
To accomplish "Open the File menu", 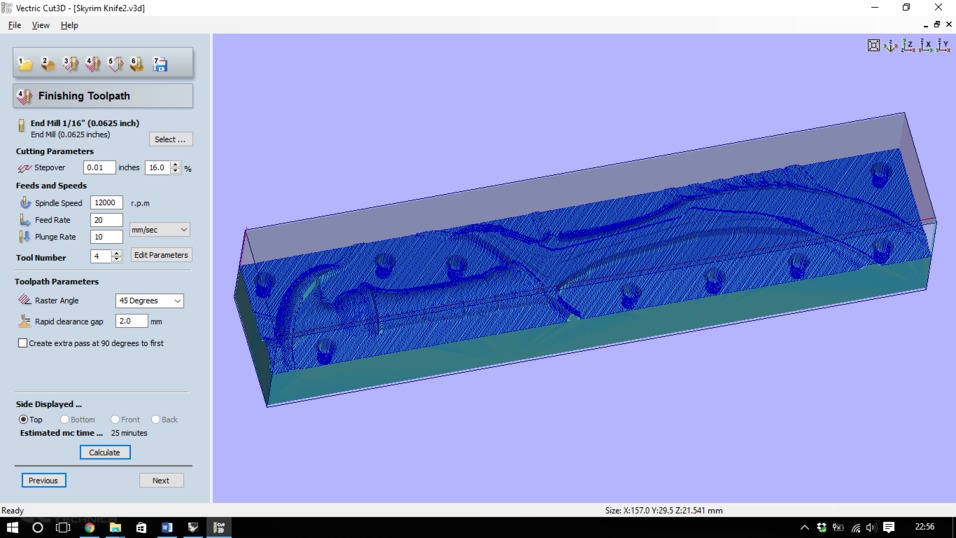I will [x=15, y=25].
